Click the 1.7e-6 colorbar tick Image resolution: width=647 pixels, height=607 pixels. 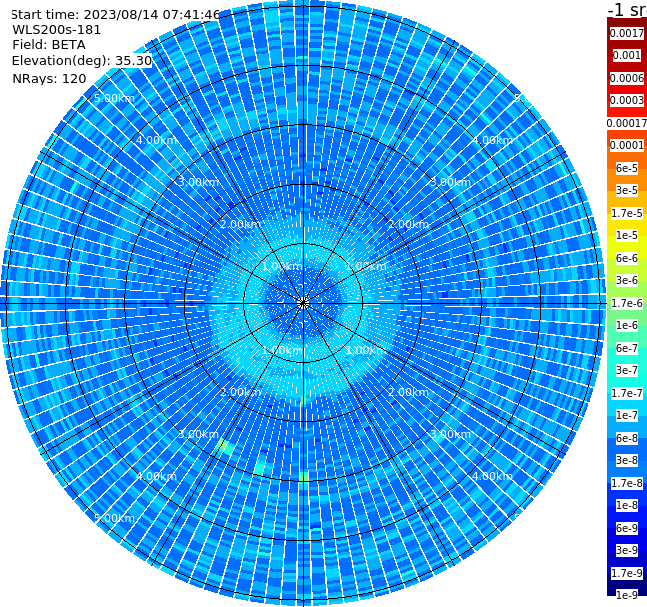pos(627,303)
